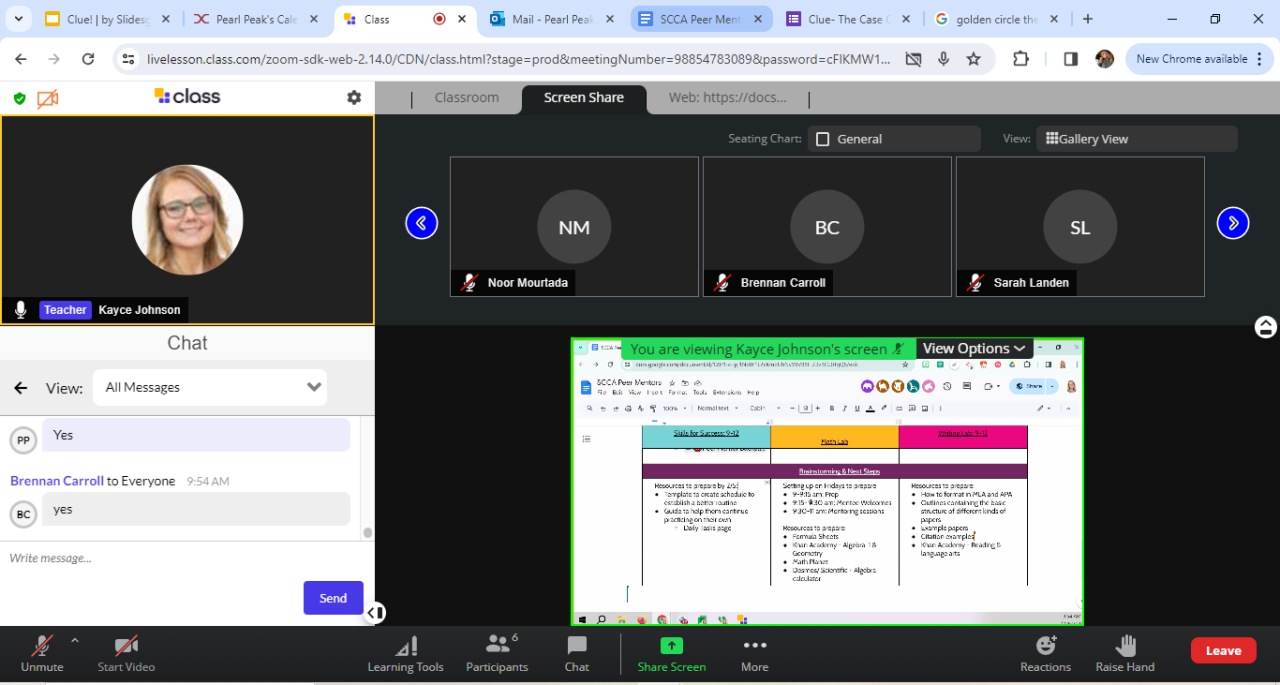This screenshot has height=685, width=1280.
Task: Select Brennan Carroll participant tile
Action: [827, 226]
